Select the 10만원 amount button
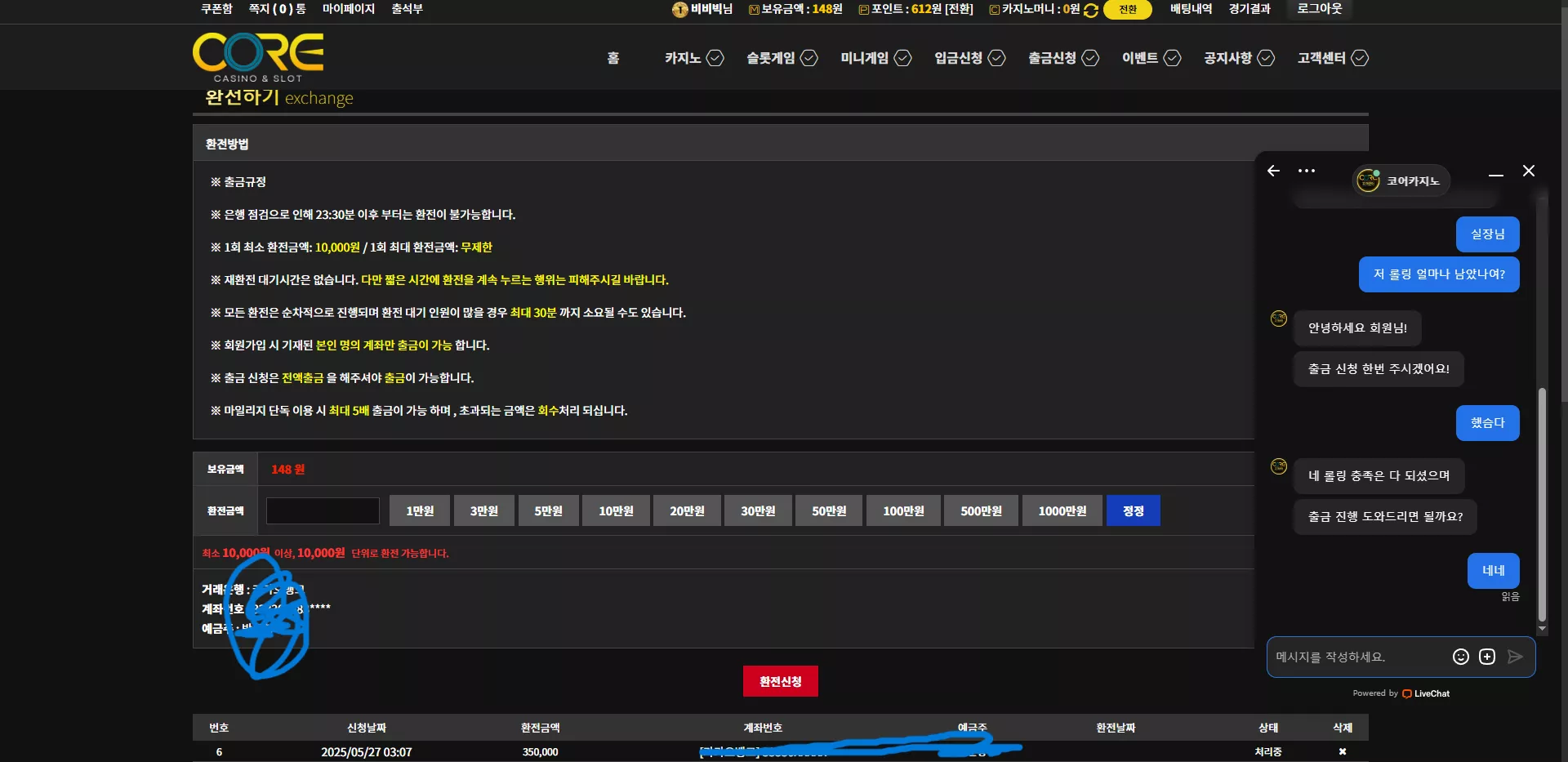Image resolution: width=1568 pixels, height=762 pixels. pos(617,510)
